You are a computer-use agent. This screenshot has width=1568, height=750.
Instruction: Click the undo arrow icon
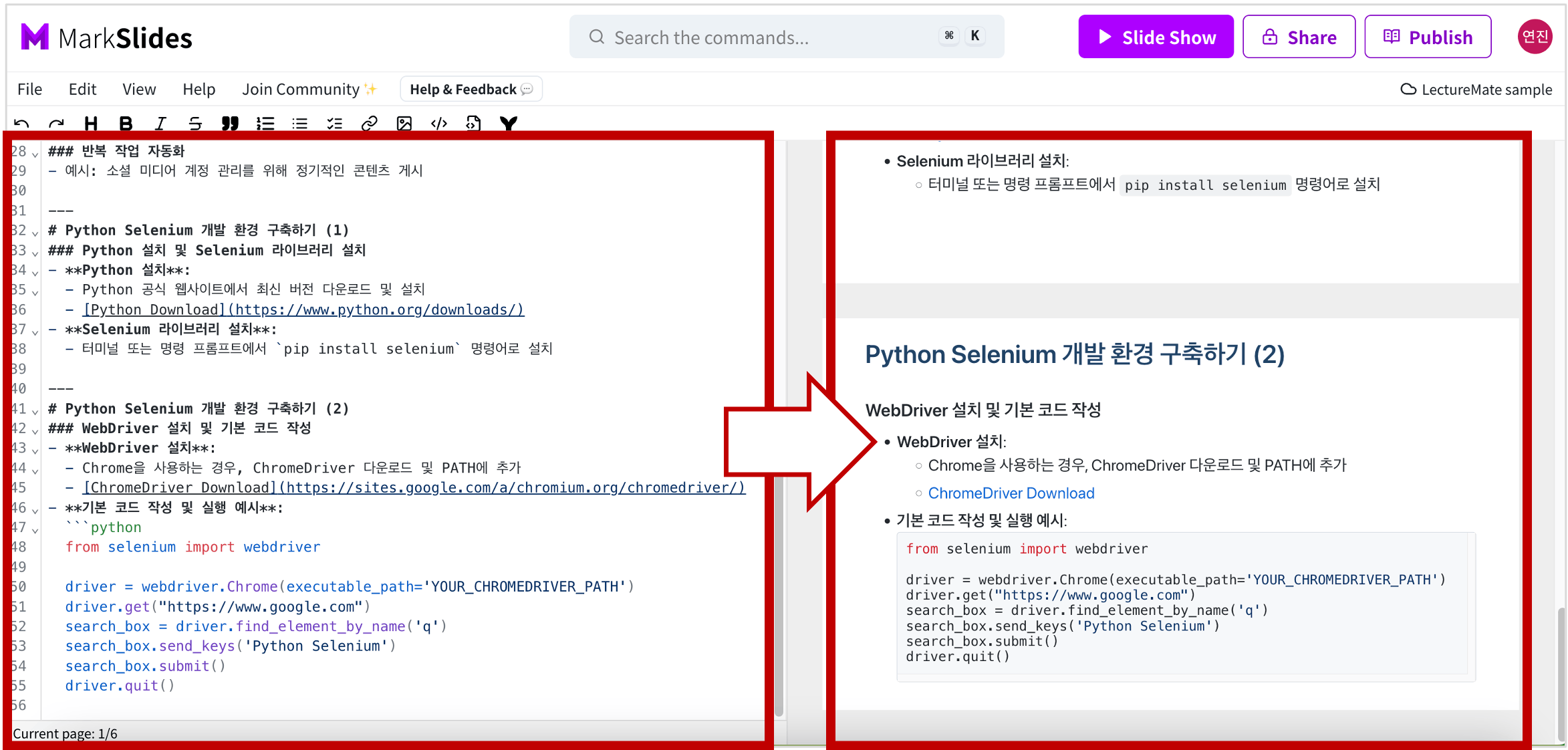(x=21, y=124)
